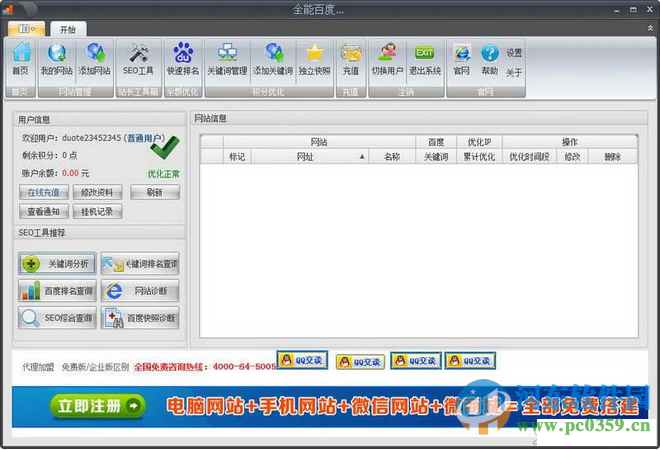Screen dimensions: 660x450
Task: Click the 累计优化 column header
Action: (x=479, y=157)
